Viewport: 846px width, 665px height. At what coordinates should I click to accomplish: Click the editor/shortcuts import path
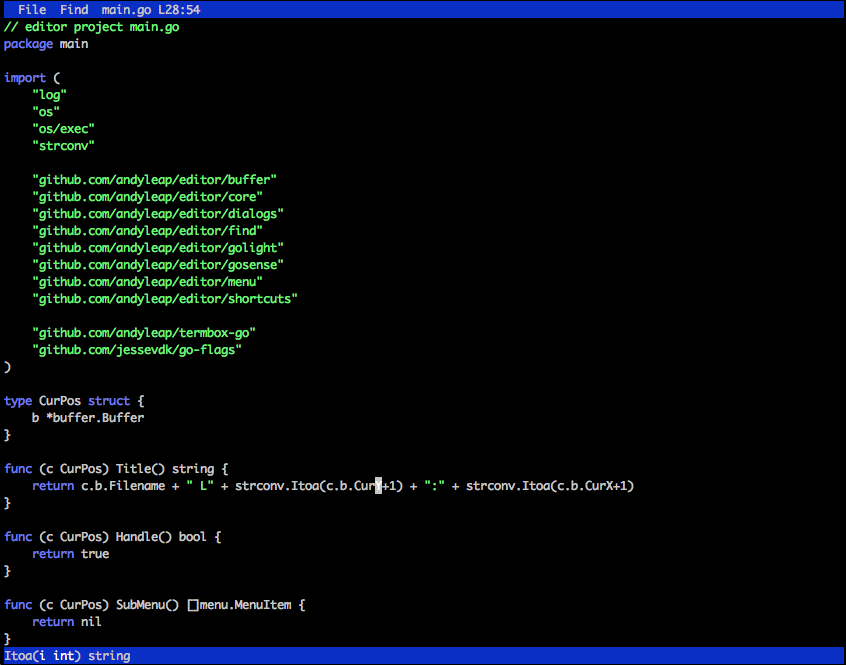165,299
